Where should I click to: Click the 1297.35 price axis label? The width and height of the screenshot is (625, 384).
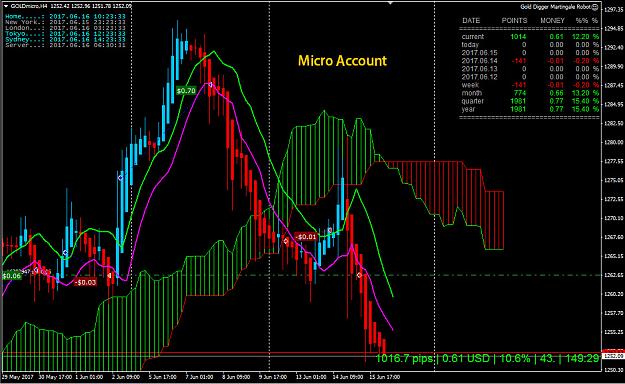click(614, 10)
